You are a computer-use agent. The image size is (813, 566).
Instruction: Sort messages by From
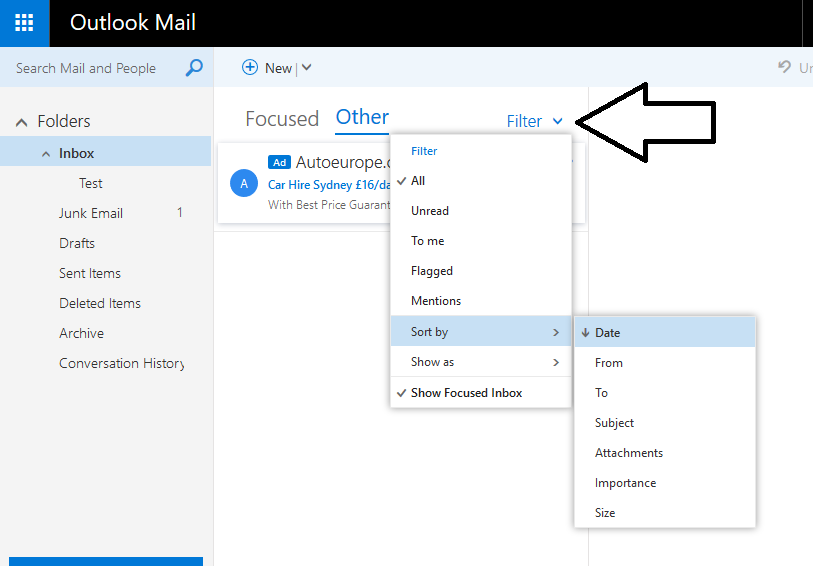pyautogui.click(x=665, y=363)
